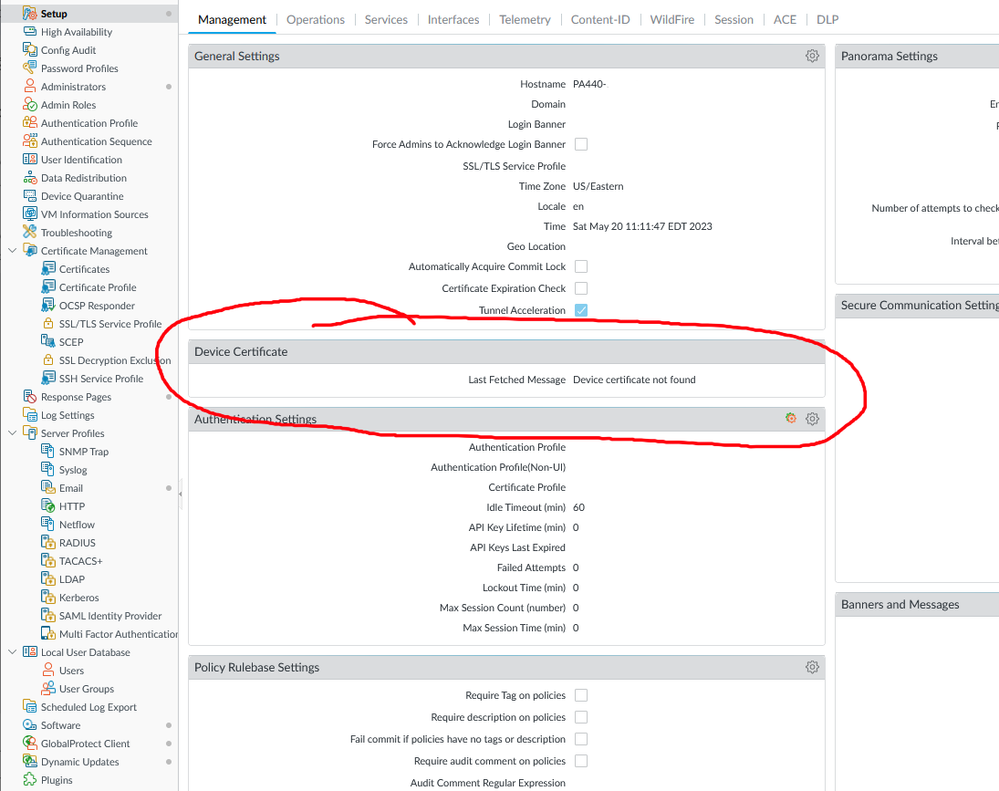Image resolution: width=999 pixels, height=791 pixels.
Task: Click the Password Profiles icon
Action: pyautogui.click(x=29, y=68)
